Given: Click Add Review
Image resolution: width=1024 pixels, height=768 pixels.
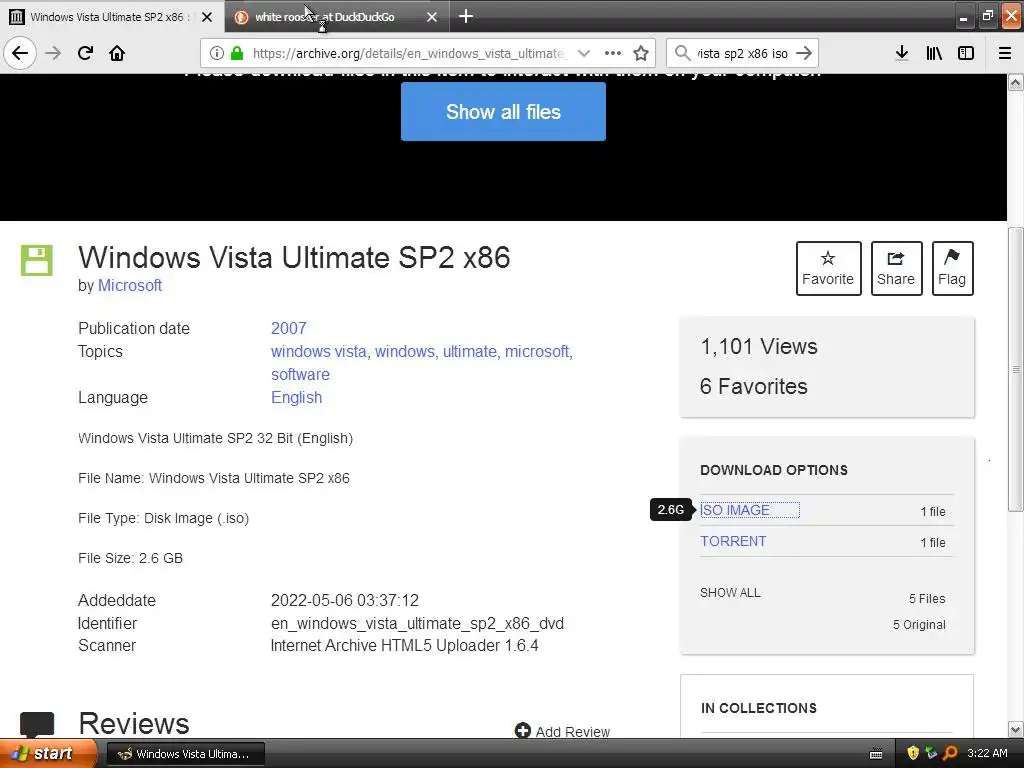Looking at the screenshot, I should point(562,731).
